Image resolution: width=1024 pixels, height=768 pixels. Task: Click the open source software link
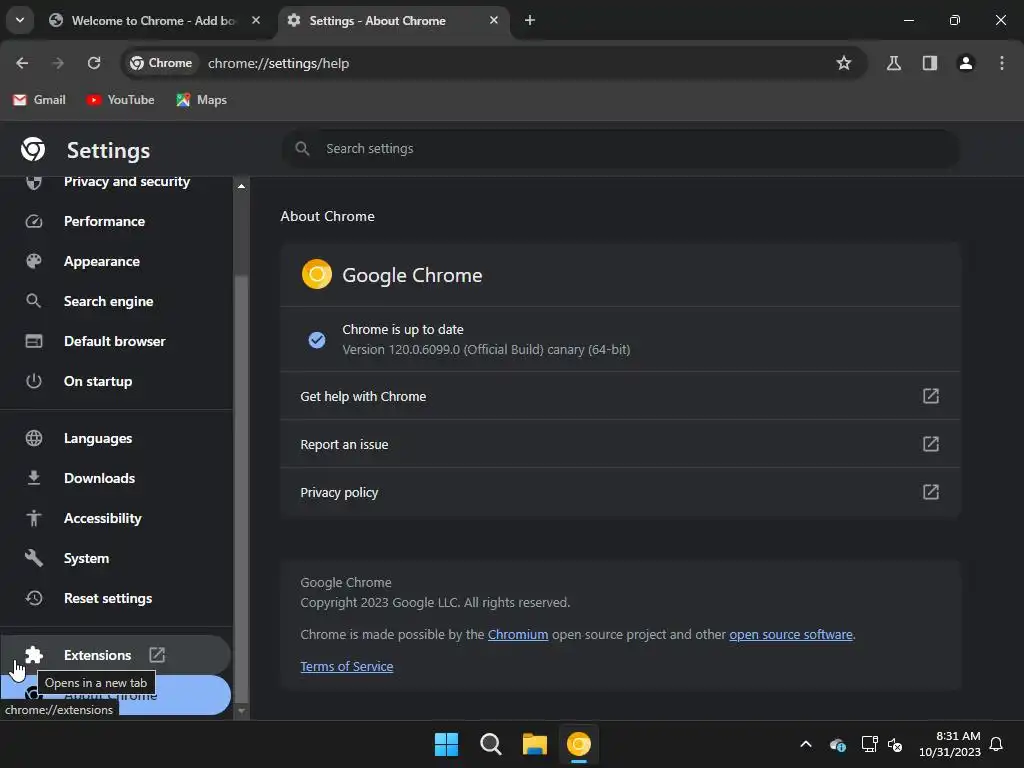click(791, 635)
